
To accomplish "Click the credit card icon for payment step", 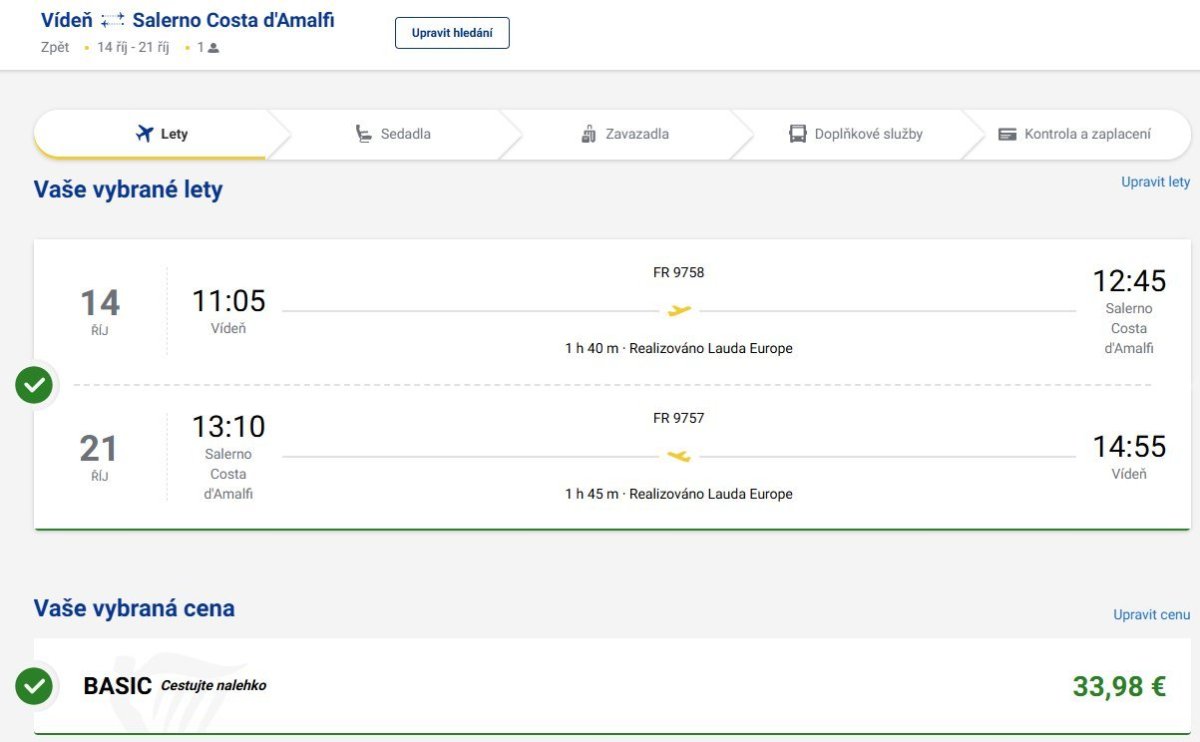I will [1007, 134].
